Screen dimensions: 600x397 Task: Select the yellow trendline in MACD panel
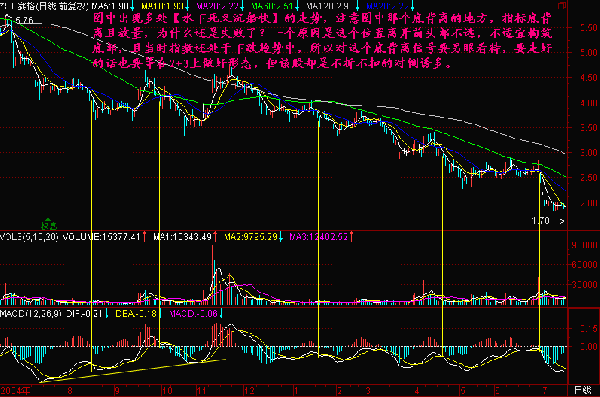coord(132,370)
